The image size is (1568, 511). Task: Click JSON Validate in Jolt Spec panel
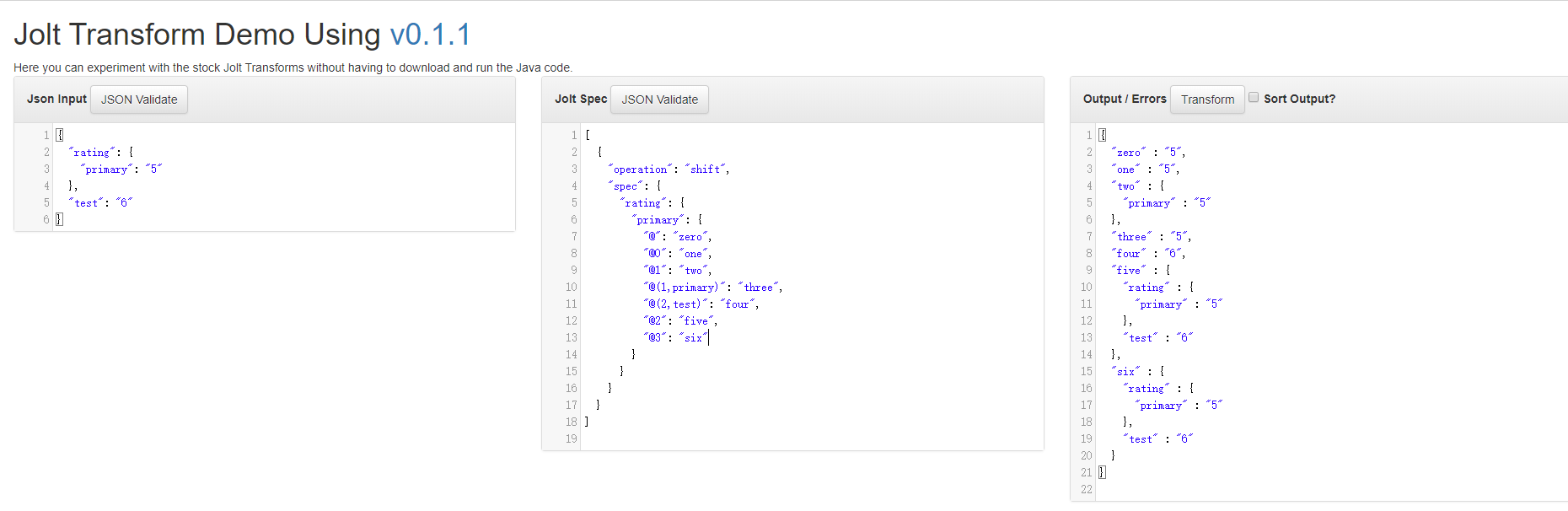click(659, 100)
